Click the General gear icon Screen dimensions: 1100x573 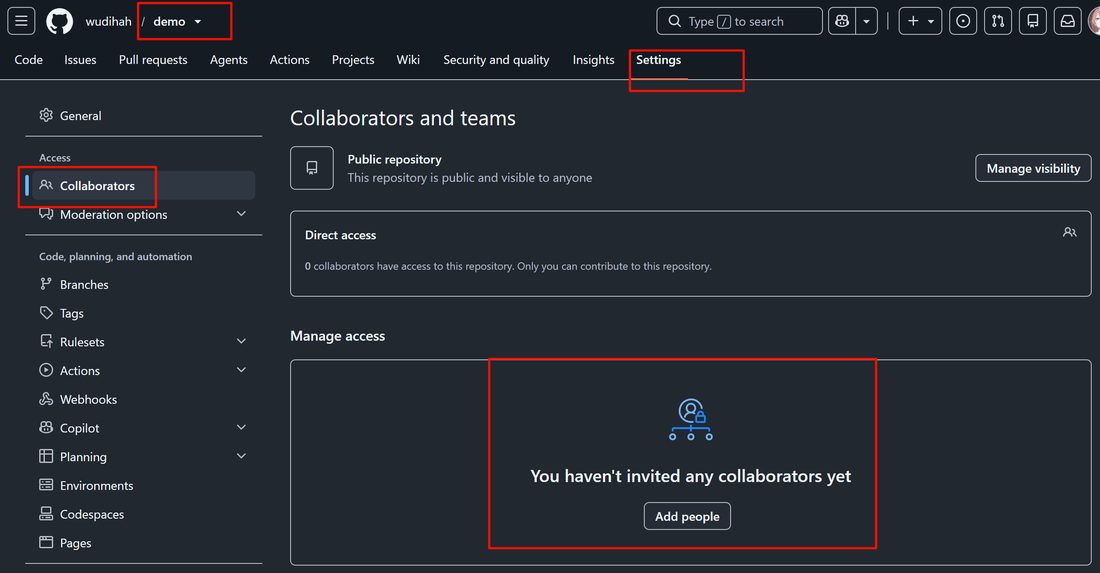46,115
